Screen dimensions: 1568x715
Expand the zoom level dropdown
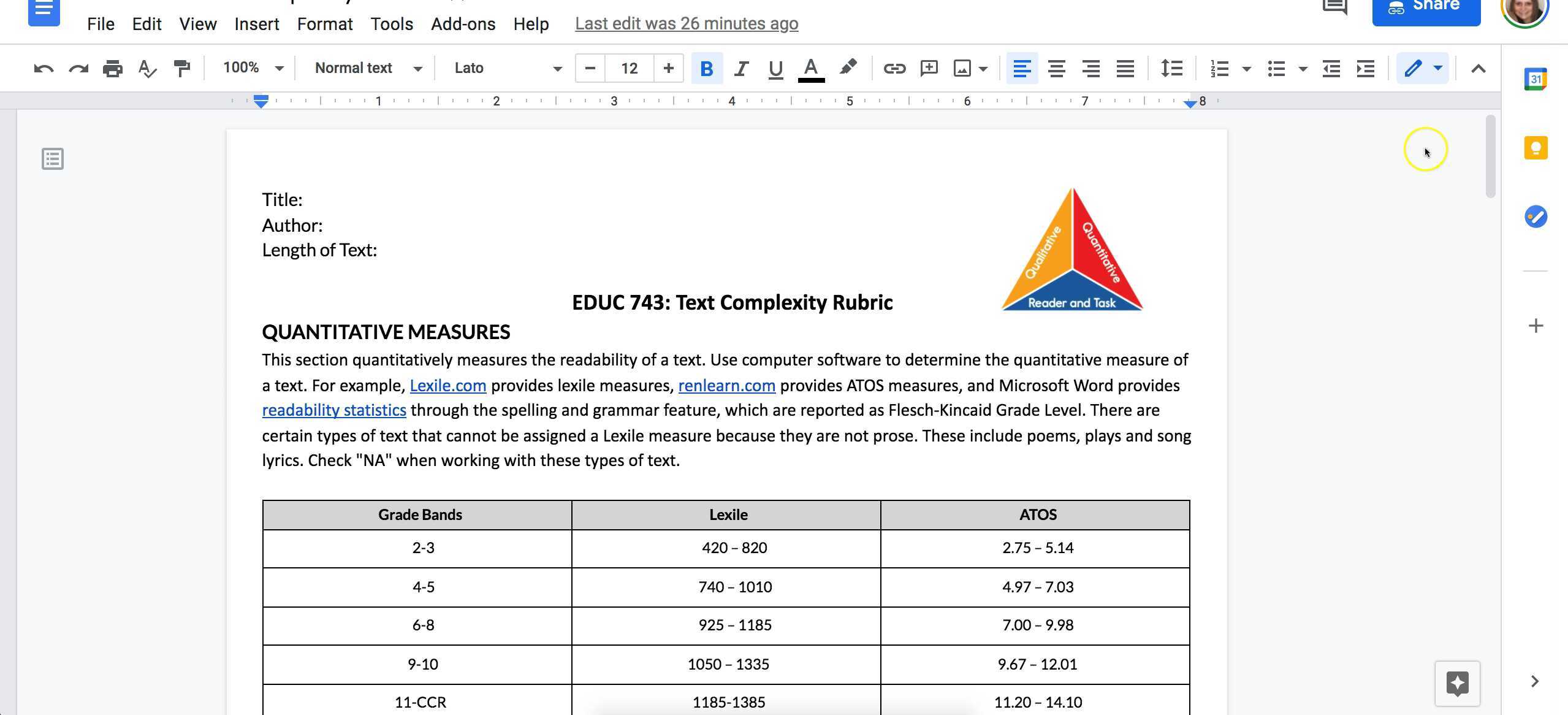[x=253, y=68]
